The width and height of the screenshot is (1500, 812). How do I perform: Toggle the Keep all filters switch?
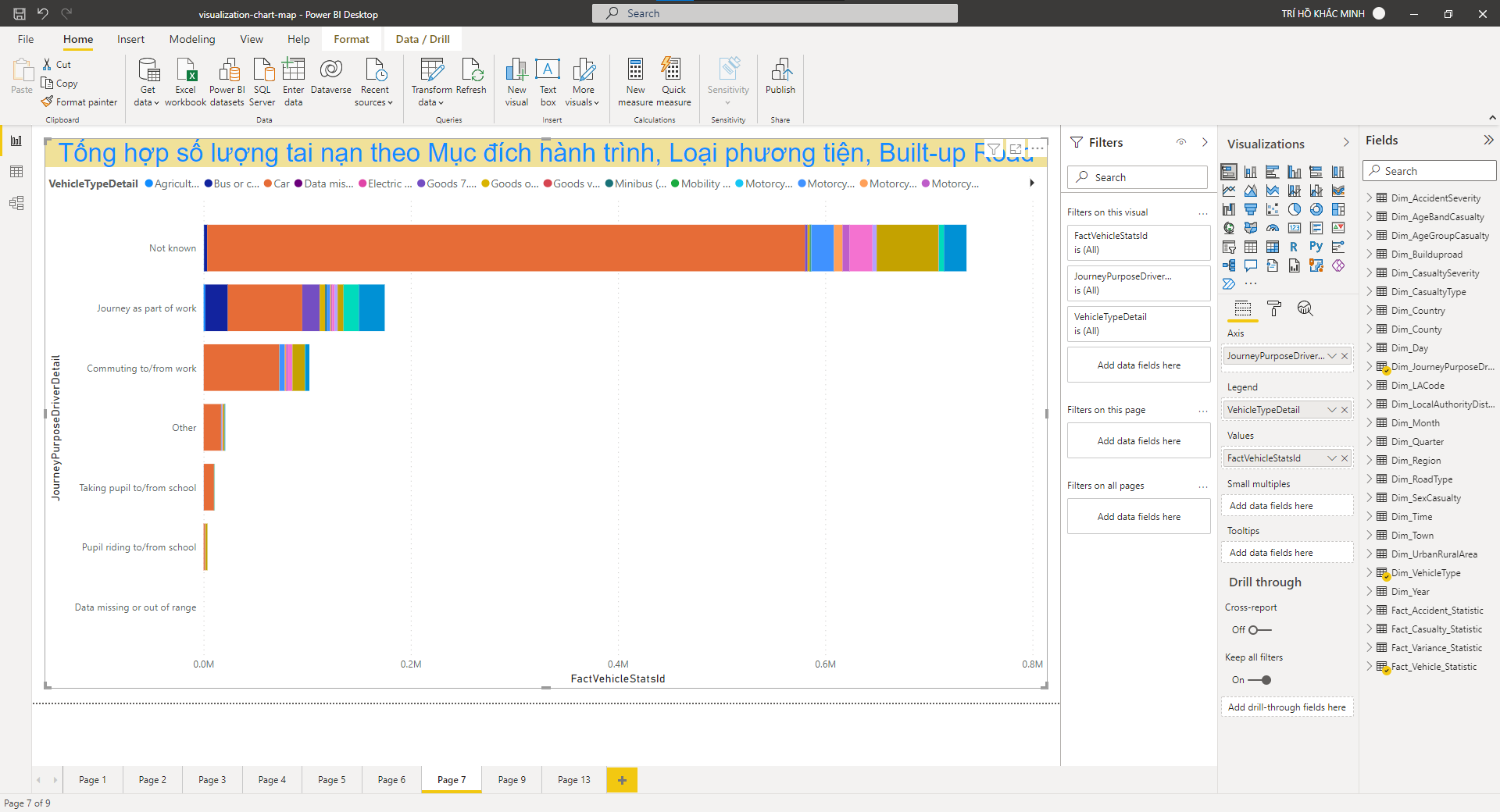point(1259,680)
